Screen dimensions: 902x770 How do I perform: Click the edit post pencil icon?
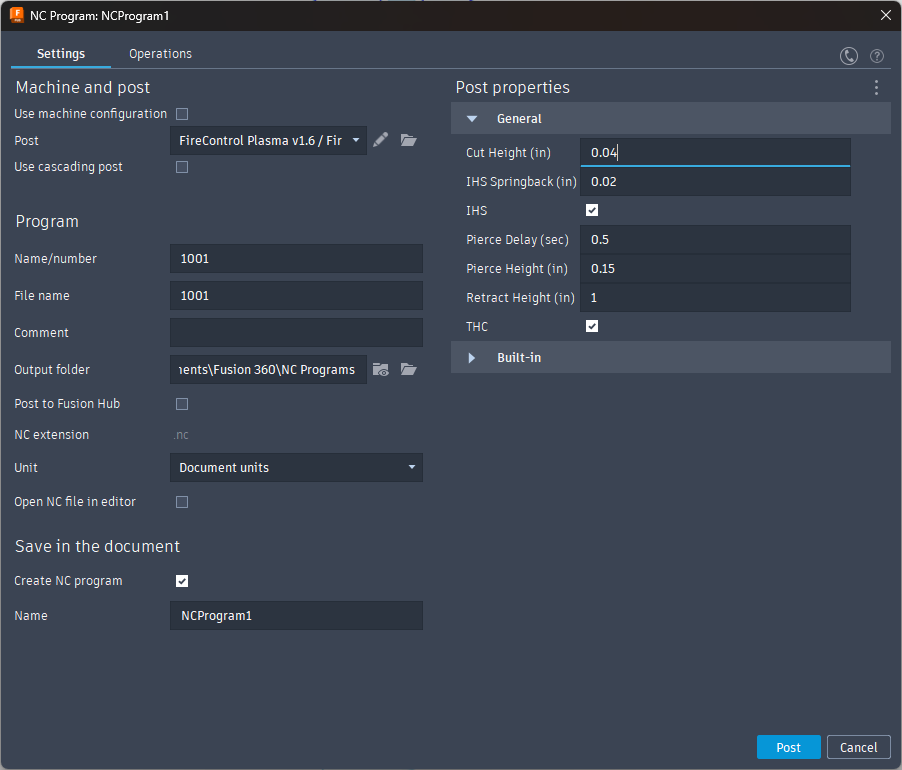point(380,141)
